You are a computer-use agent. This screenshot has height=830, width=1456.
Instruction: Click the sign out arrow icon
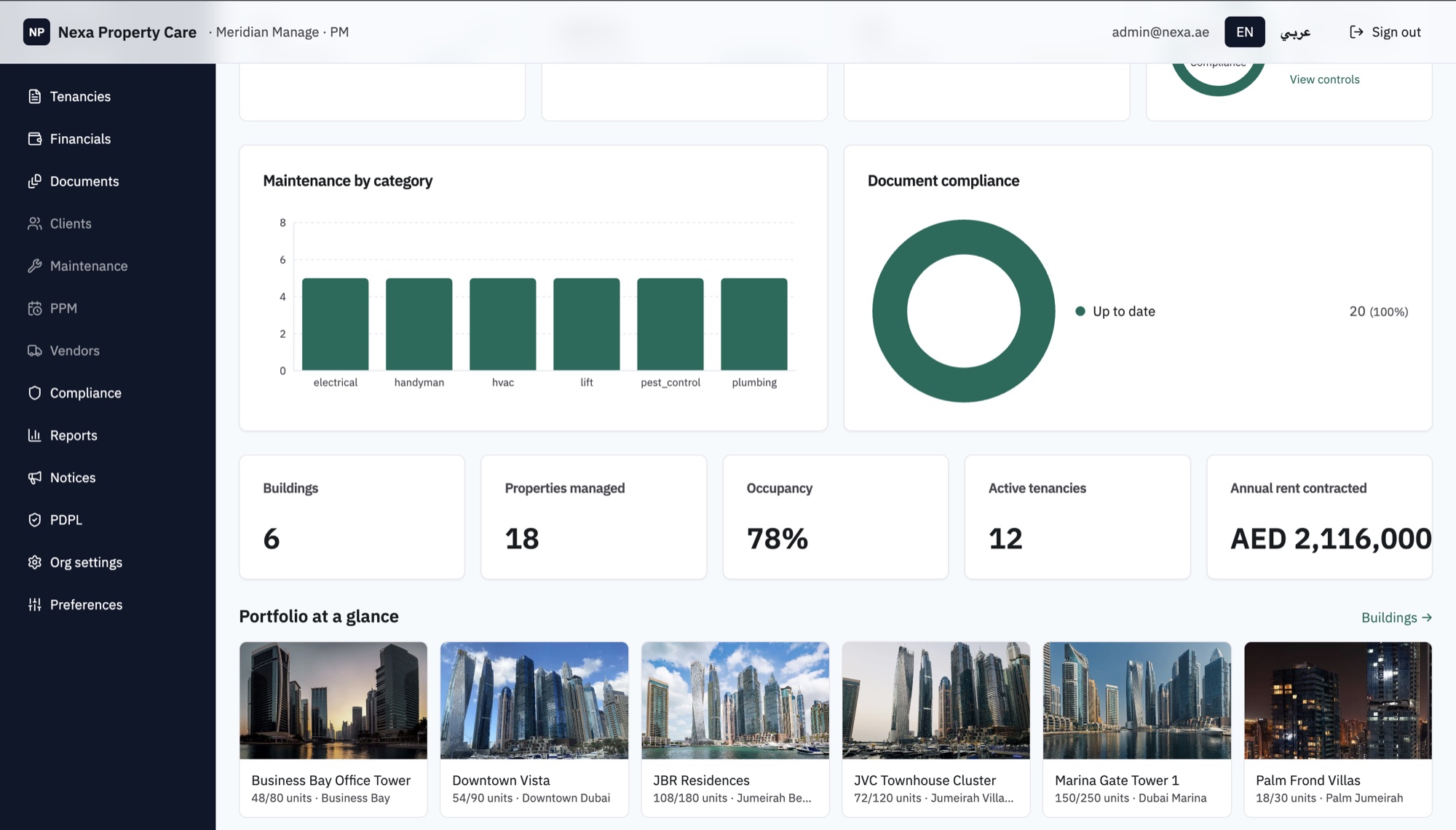tap(1356, 32)
